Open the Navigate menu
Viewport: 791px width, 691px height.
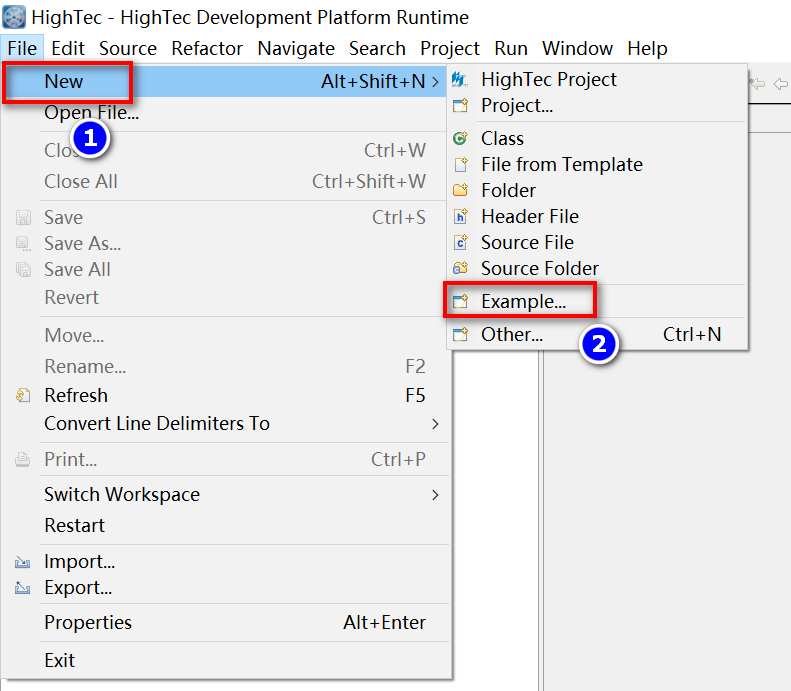click(296, 48)
